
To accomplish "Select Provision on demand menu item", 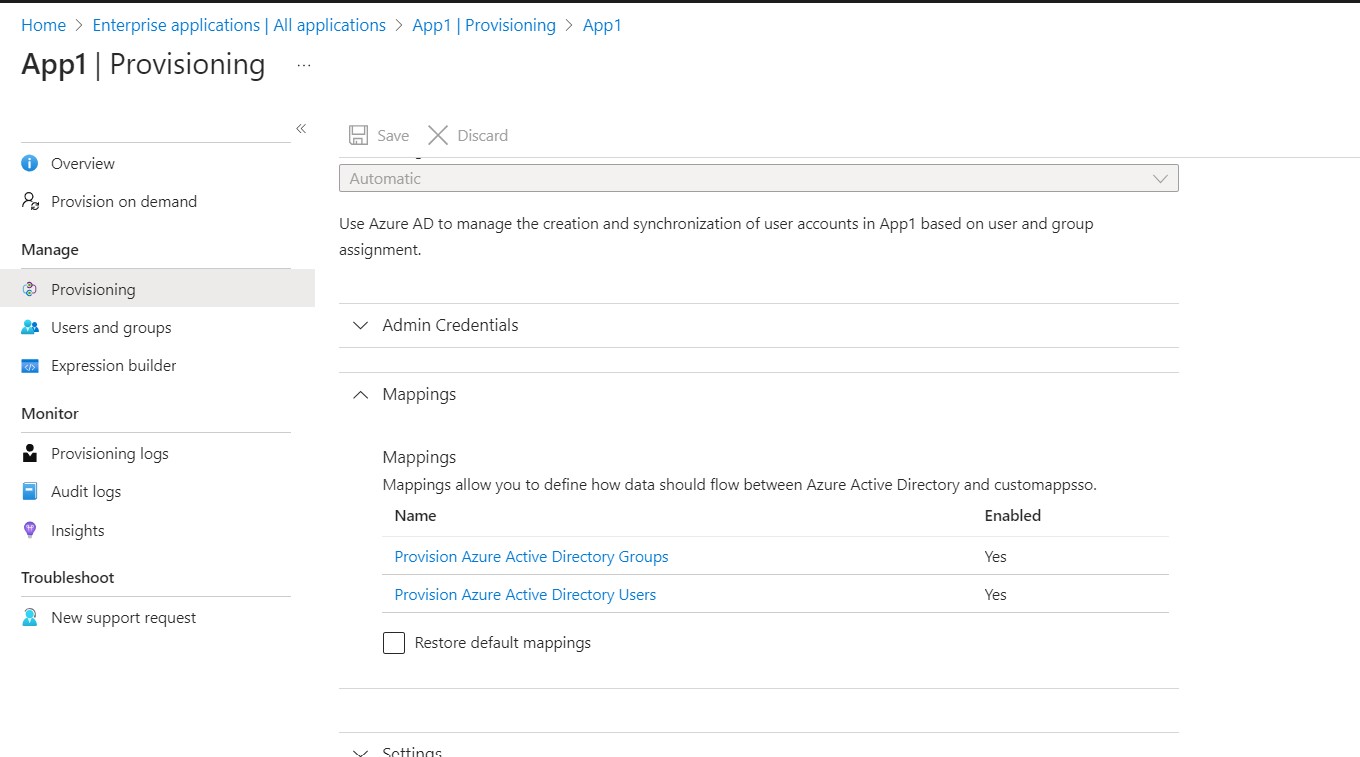I will coord(124,201).
